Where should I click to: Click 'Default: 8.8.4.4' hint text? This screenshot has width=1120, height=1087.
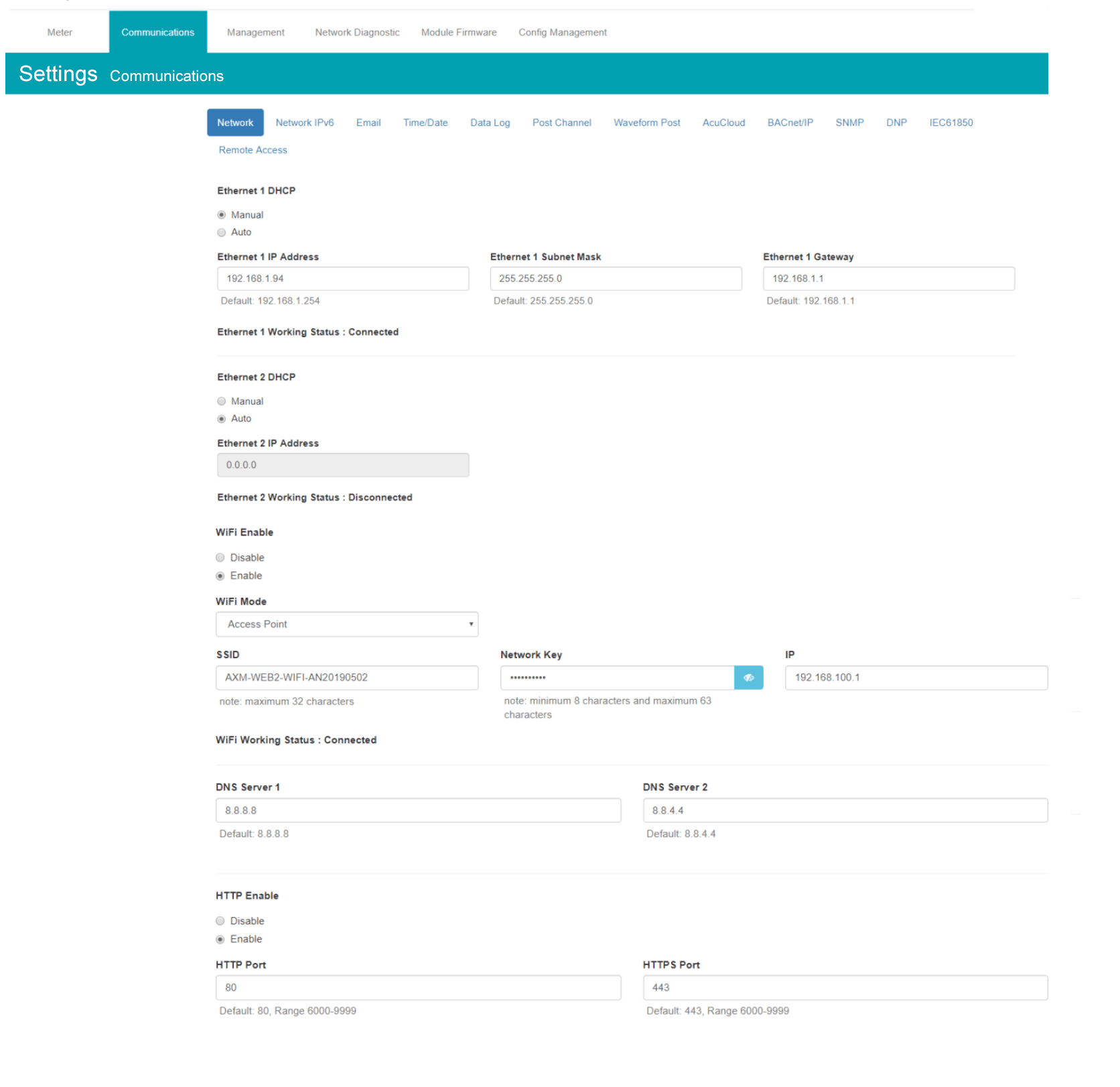(x=681, y=834)
